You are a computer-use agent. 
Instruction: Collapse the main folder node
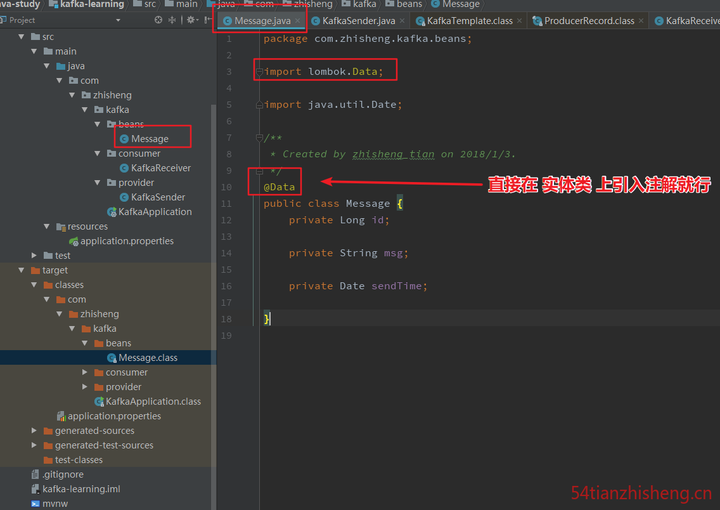(34, 51)
